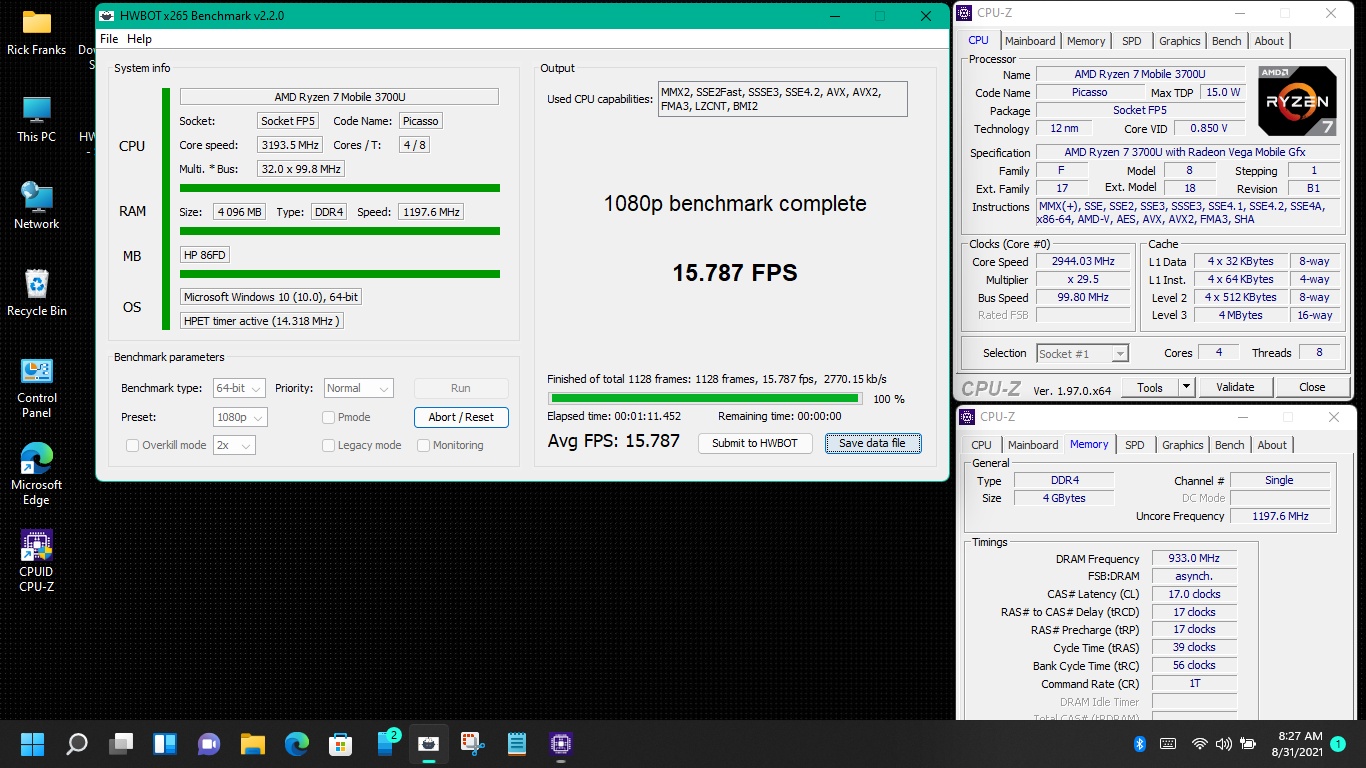
Task: Click the Run benchmark button
Action: [461, 388]
